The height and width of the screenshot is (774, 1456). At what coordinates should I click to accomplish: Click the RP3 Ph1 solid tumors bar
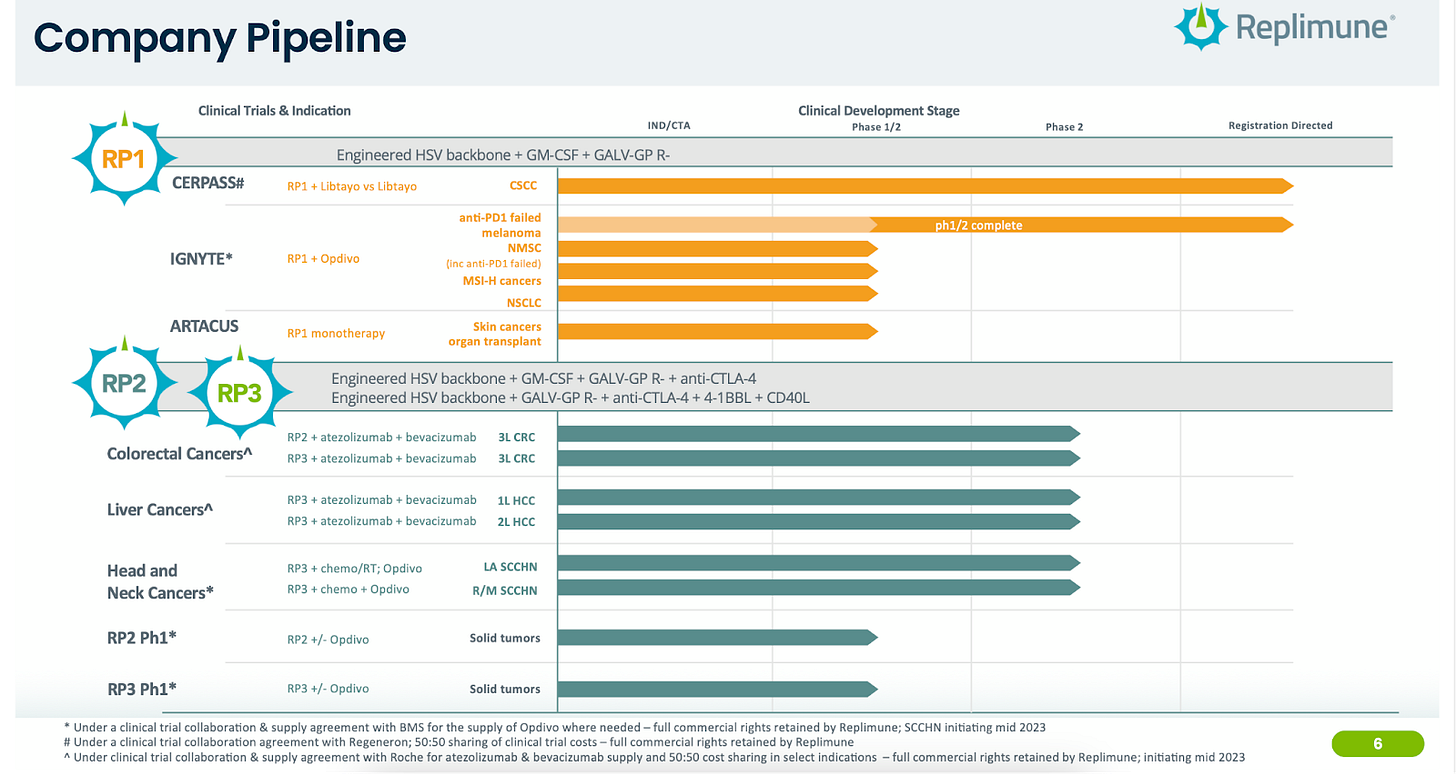coord(717,688)
